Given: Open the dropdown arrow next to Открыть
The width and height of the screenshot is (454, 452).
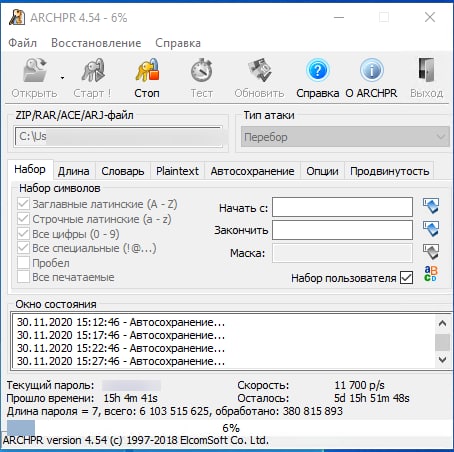Looking at the screenshot, I should (x=62, y=78).
